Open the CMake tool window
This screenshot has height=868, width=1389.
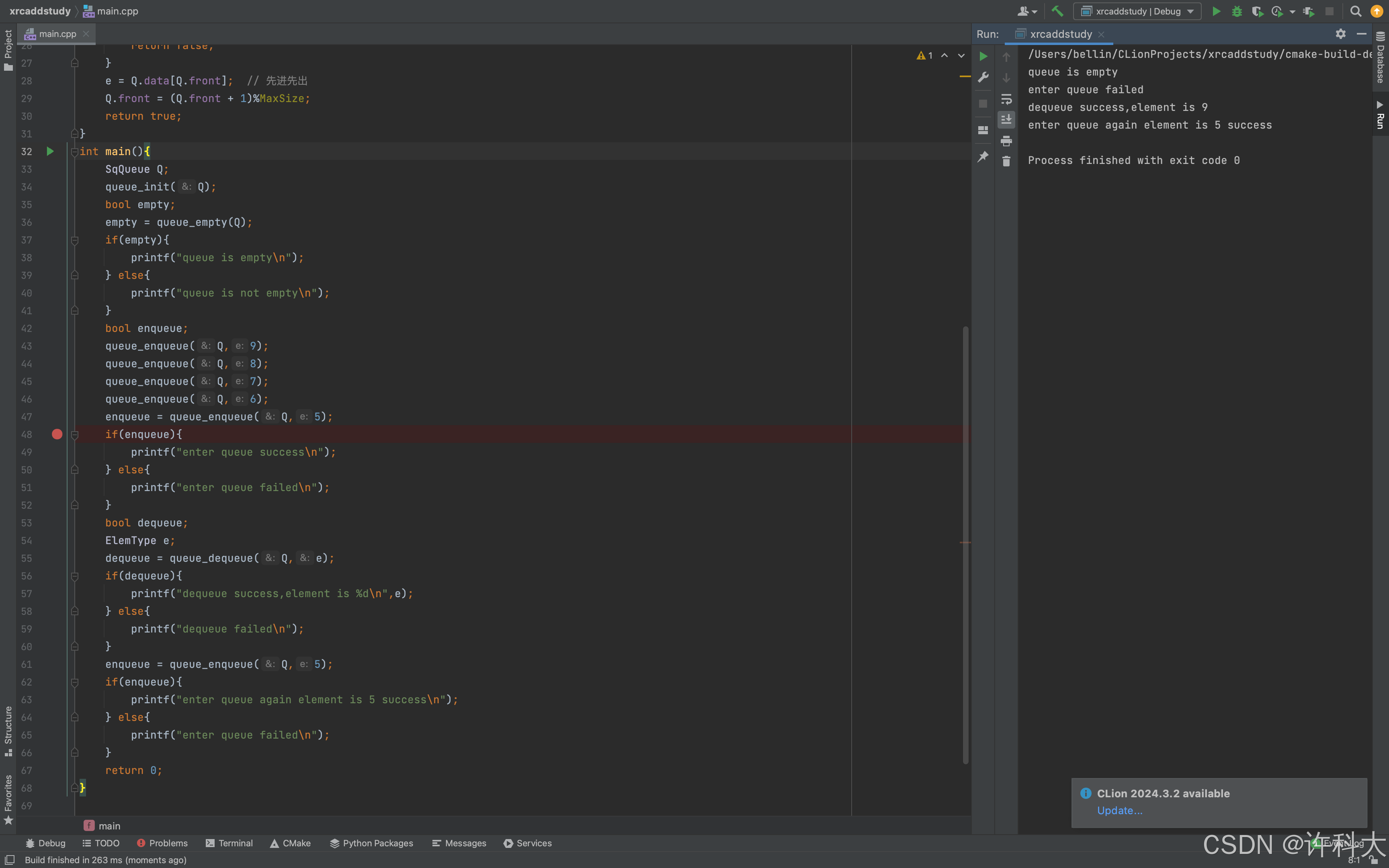(291, 843)
